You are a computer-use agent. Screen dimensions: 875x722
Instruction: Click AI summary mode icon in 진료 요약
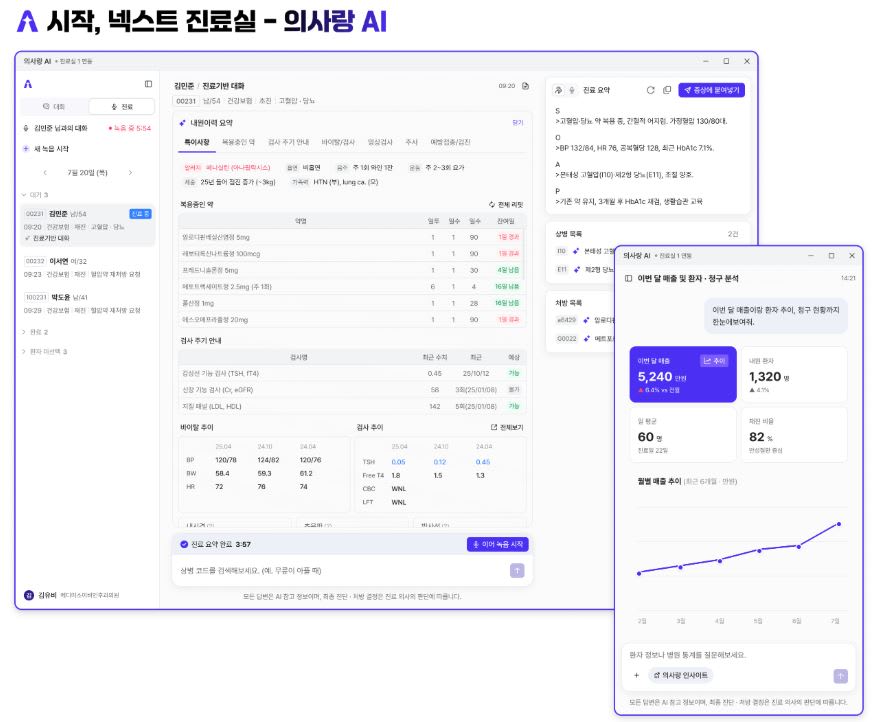pos(558,90)
